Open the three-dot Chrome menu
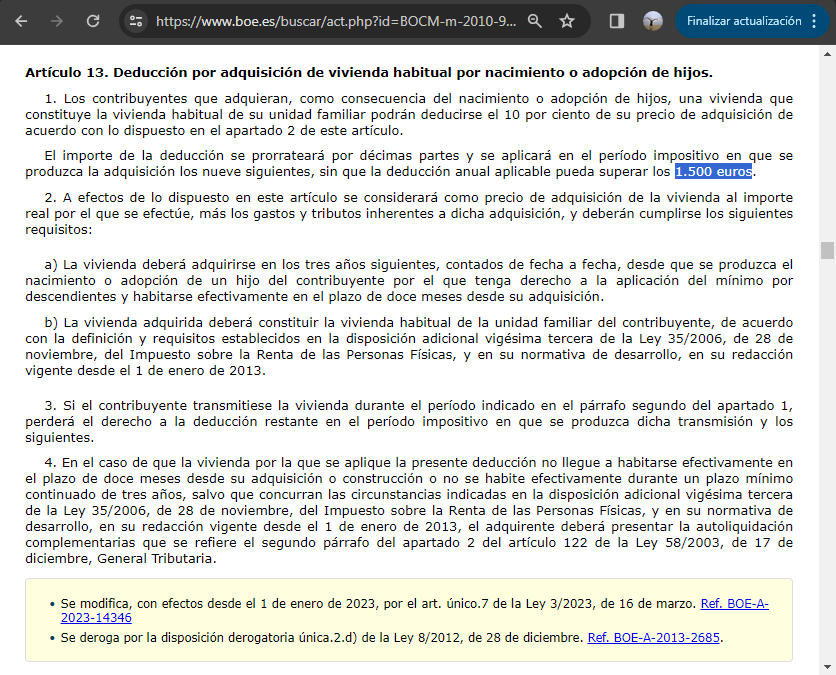836x675 pixels. pos(814,21)
